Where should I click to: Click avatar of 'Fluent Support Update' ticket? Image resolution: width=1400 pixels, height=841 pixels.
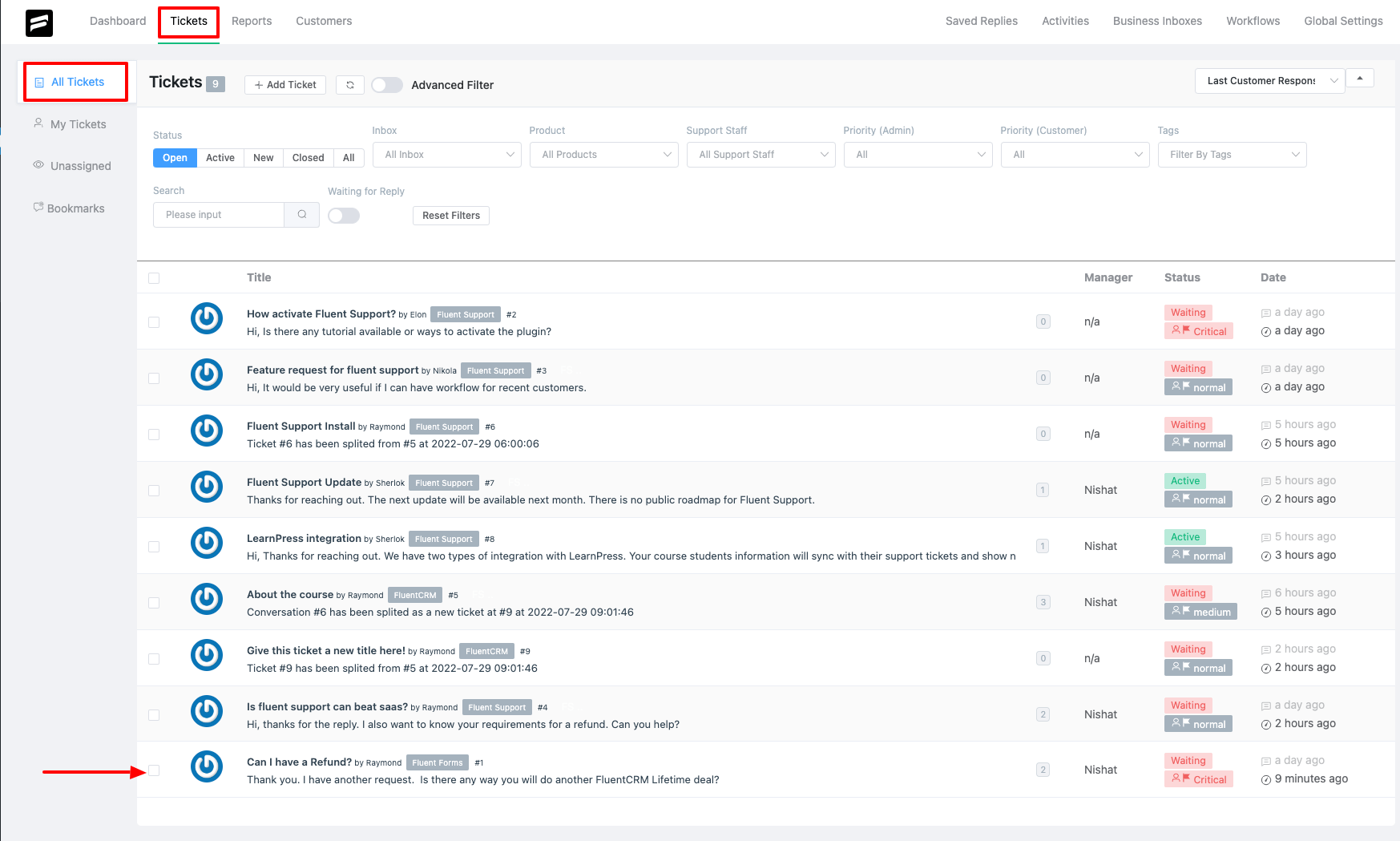[x=207, y=487]
